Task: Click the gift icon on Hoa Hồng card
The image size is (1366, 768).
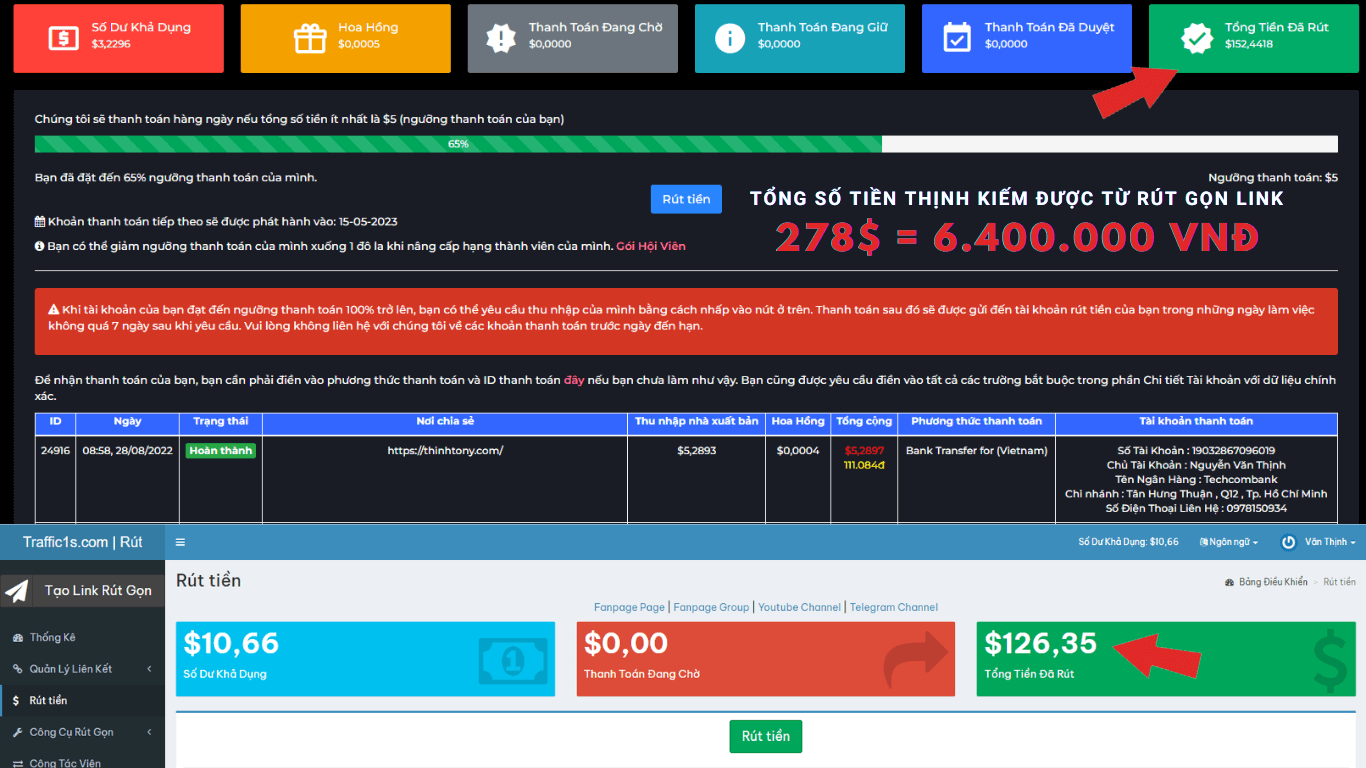Action: click(310, 38)
